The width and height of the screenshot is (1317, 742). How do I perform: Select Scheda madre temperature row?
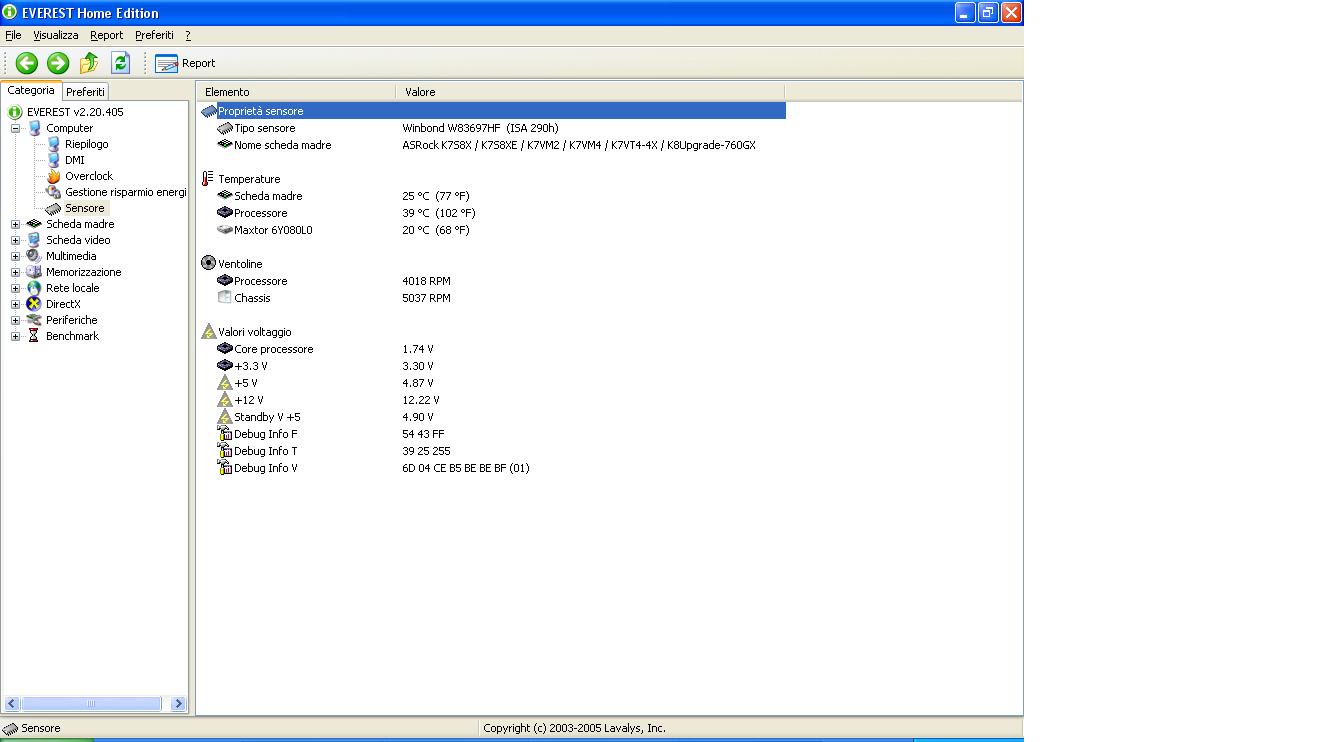(x=493, y=196)
